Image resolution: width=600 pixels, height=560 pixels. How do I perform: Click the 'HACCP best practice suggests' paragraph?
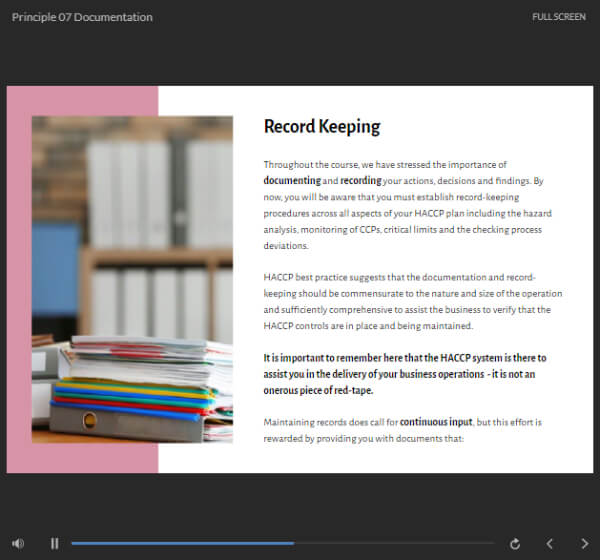(412, 301)
